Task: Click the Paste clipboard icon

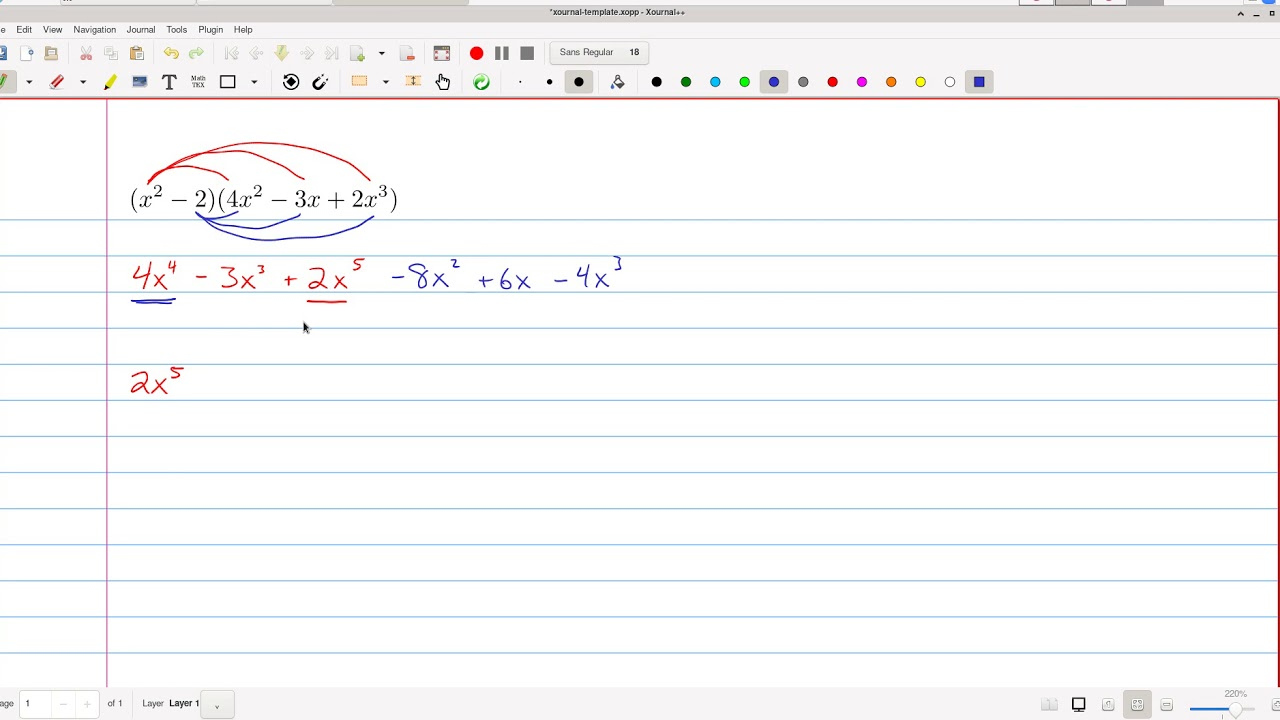Action: (x=137, y=53)
